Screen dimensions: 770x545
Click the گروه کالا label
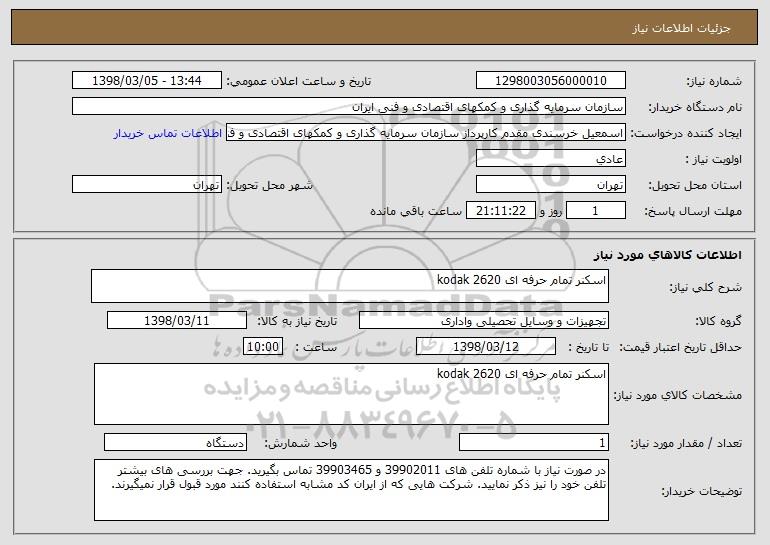pos(718,322)
